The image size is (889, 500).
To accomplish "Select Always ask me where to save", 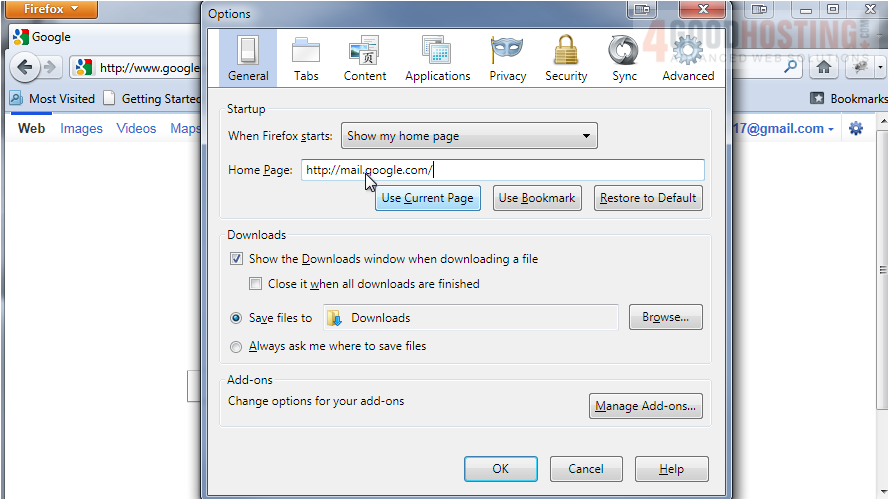I will click(236, 347).
